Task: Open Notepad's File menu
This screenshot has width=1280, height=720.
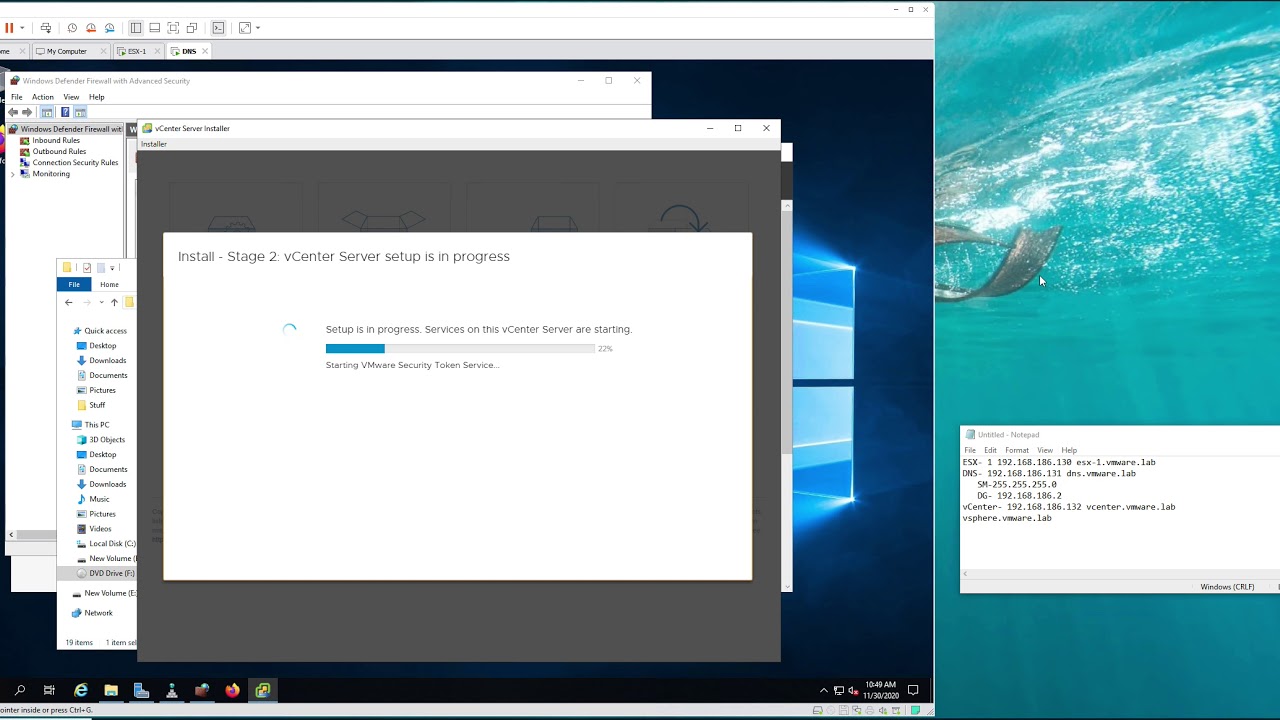Action: click(970, 450)
